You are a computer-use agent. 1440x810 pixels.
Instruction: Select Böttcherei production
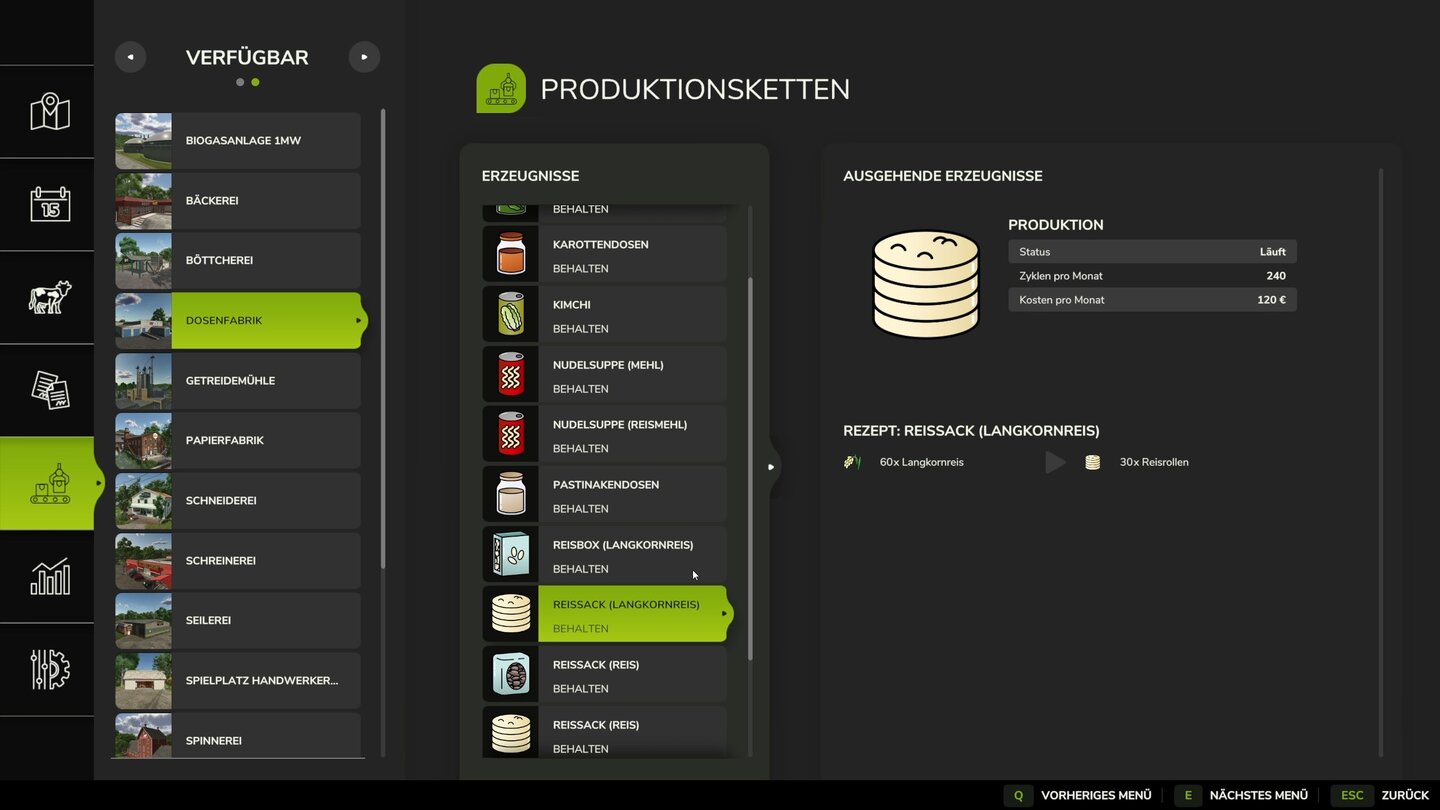tap(238, 261)
